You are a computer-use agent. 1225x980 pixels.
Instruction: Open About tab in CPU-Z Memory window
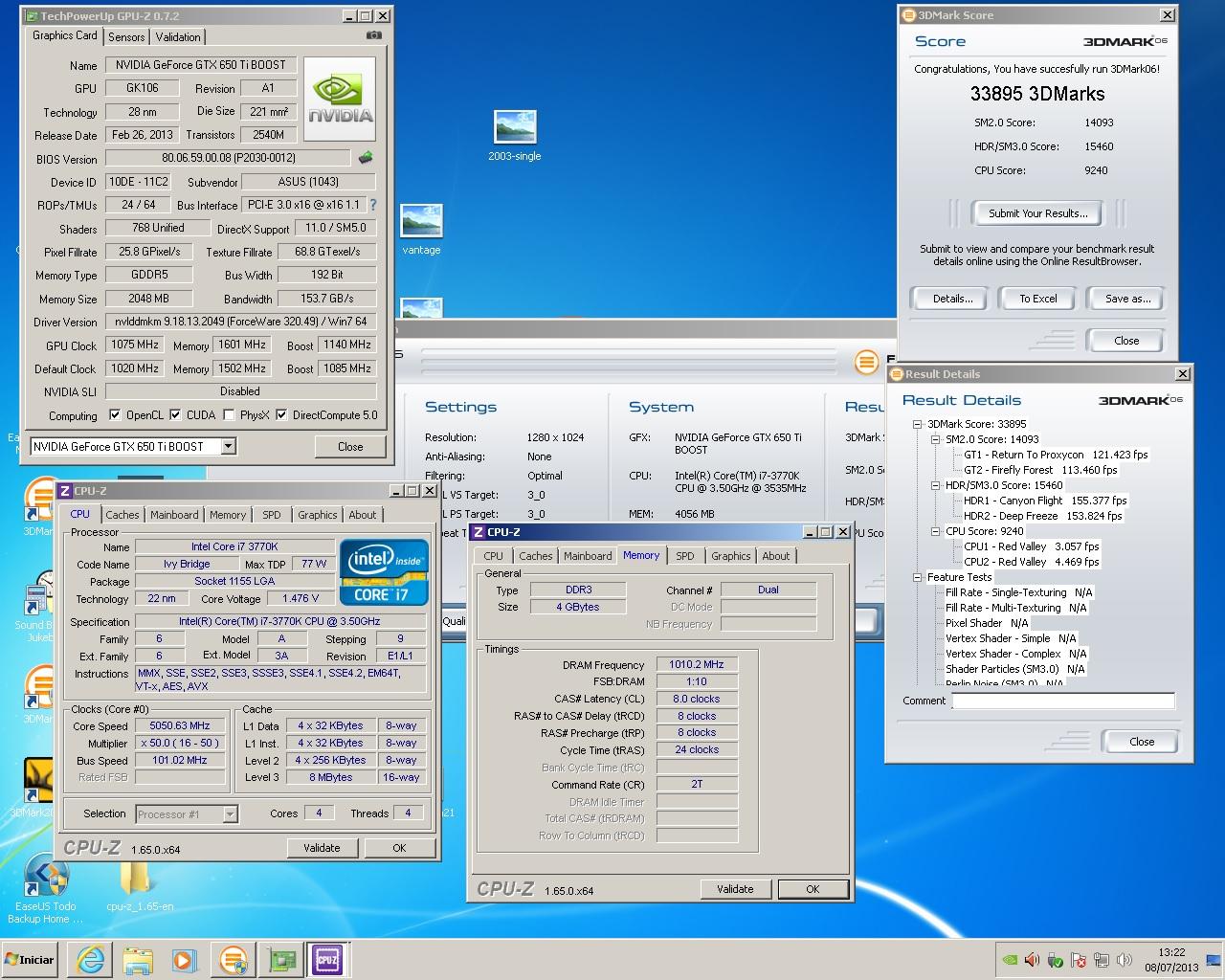tap(776, 556)
